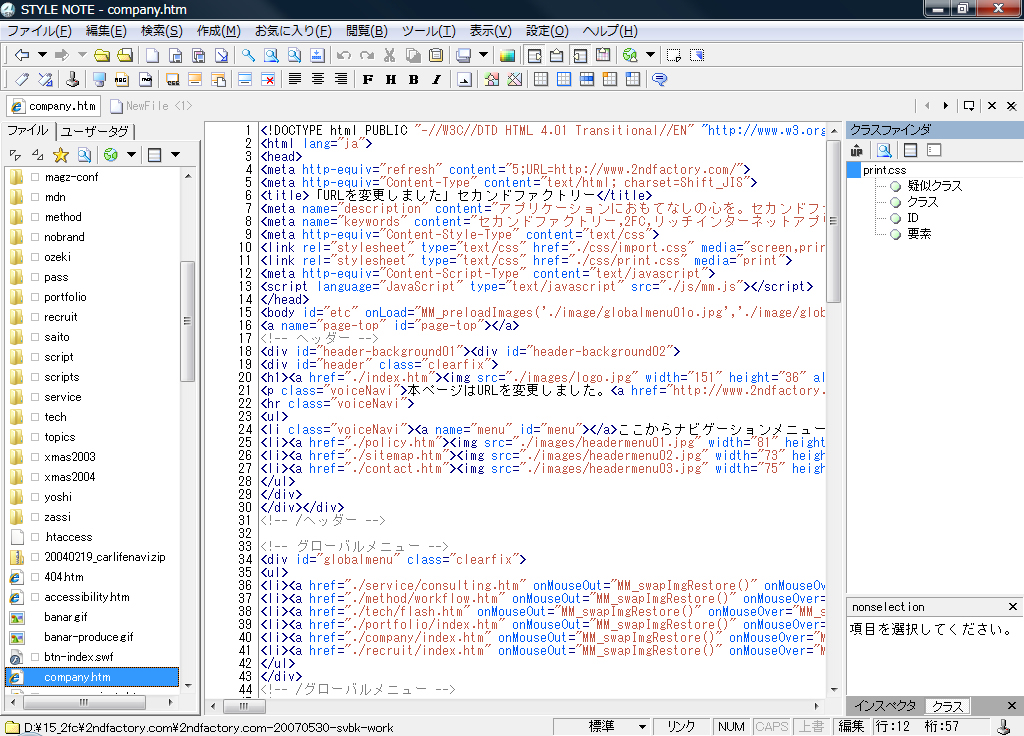This screenshot has width=1024, height=736.
Task: Click the save file icon
Action: [x=176, y=56]
